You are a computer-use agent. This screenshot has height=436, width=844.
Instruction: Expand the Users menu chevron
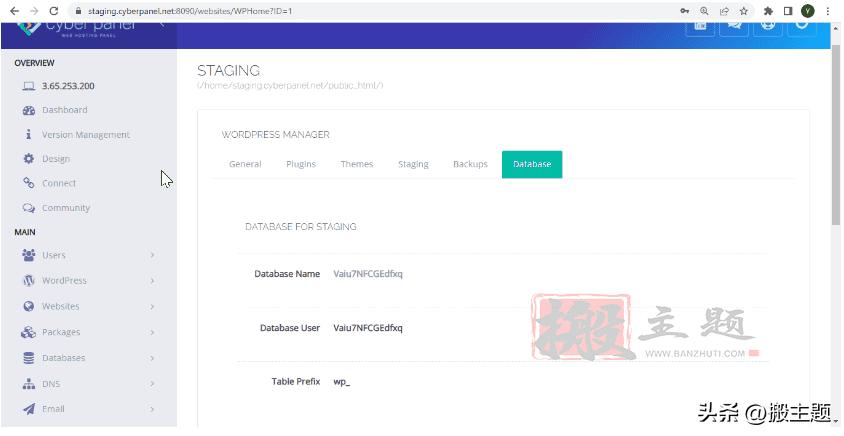(x=152, y=255)
